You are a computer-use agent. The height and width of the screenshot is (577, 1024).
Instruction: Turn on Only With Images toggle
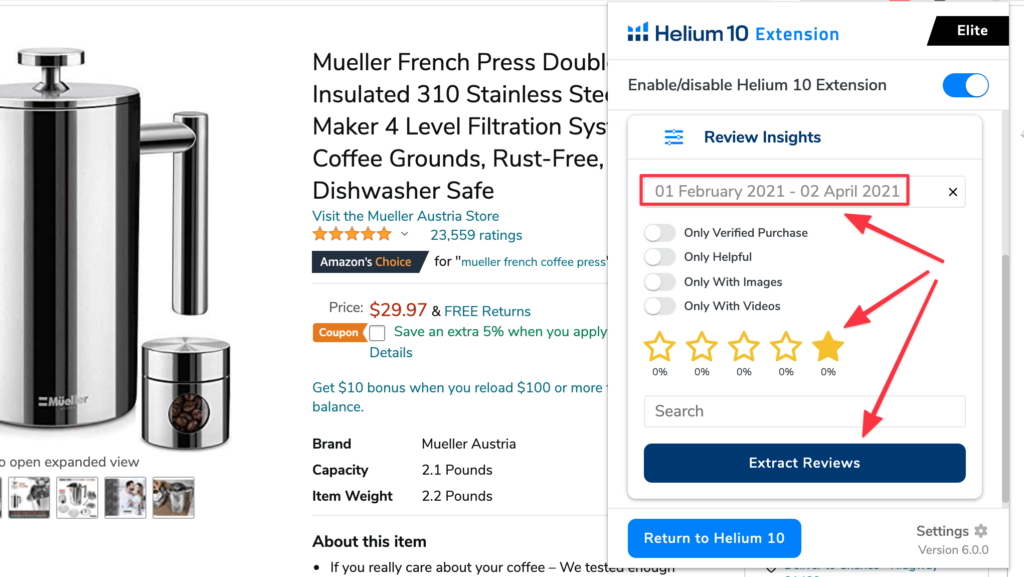tap(660, 282)
